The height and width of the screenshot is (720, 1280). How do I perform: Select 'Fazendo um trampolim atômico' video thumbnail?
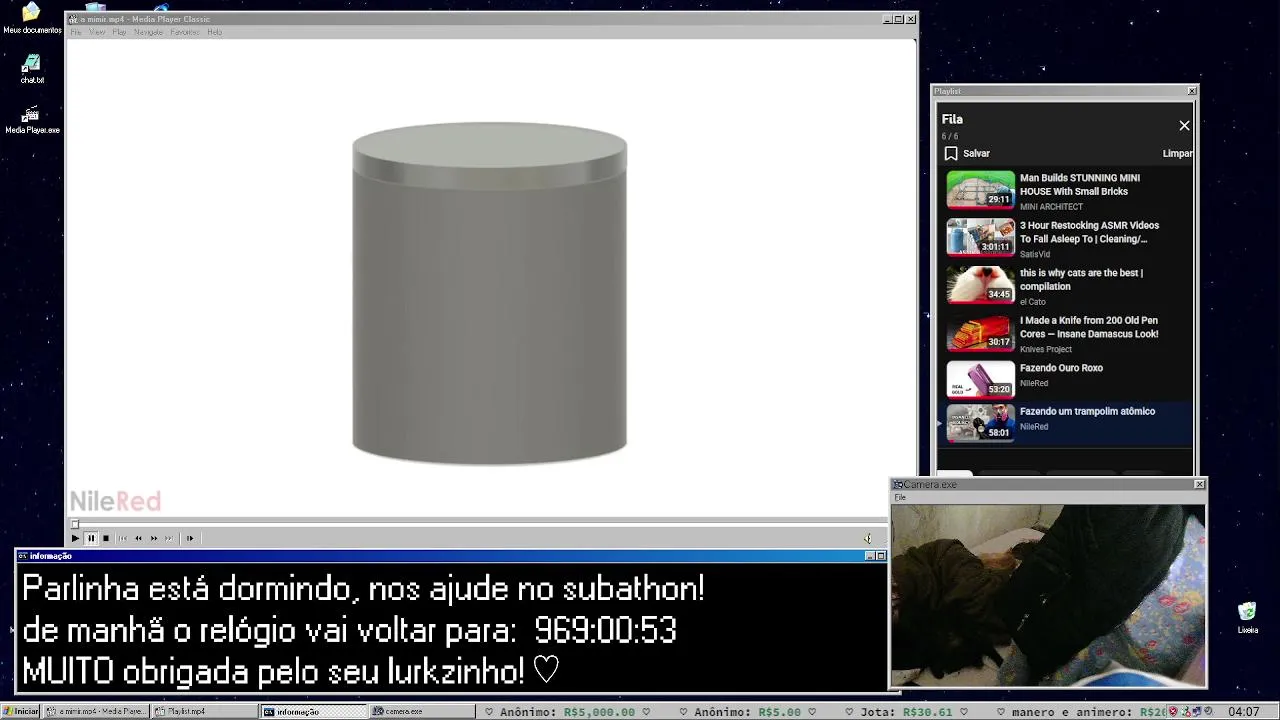pos(981,422)
